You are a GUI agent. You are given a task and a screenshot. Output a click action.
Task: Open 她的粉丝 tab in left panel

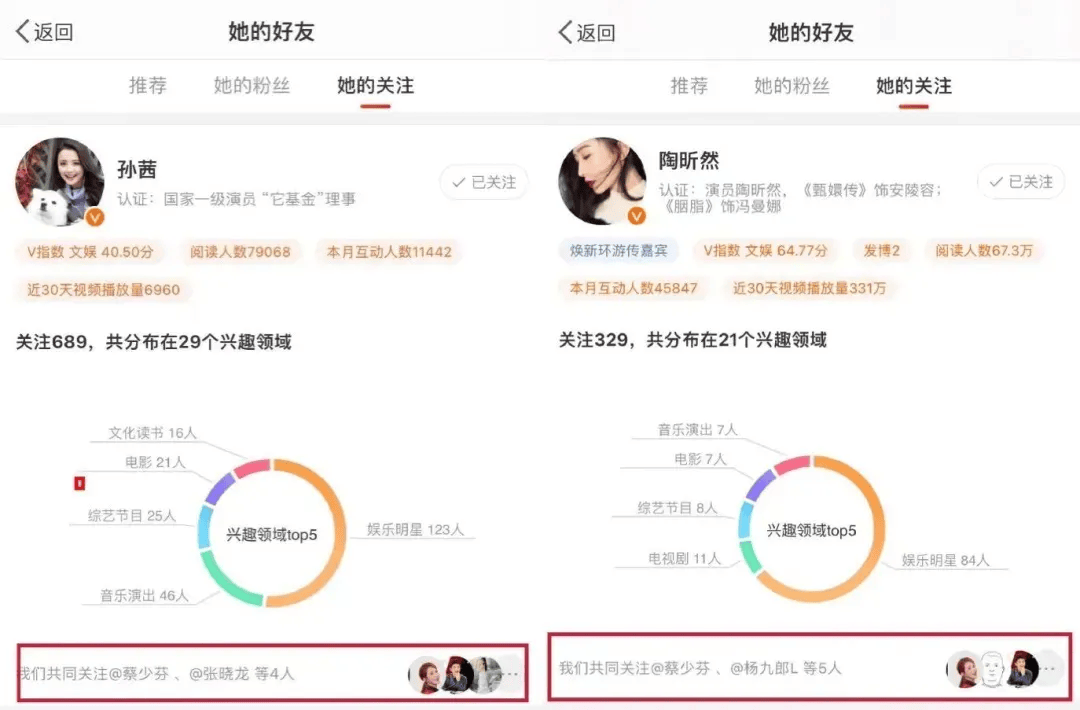(x=252, y=86)
